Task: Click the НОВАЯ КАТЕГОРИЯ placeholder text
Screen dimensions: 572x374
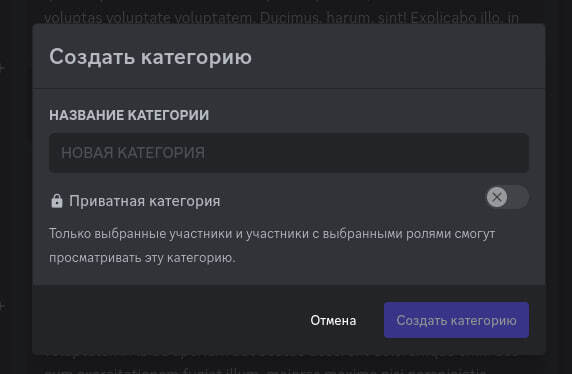Action: pos(133,153)
